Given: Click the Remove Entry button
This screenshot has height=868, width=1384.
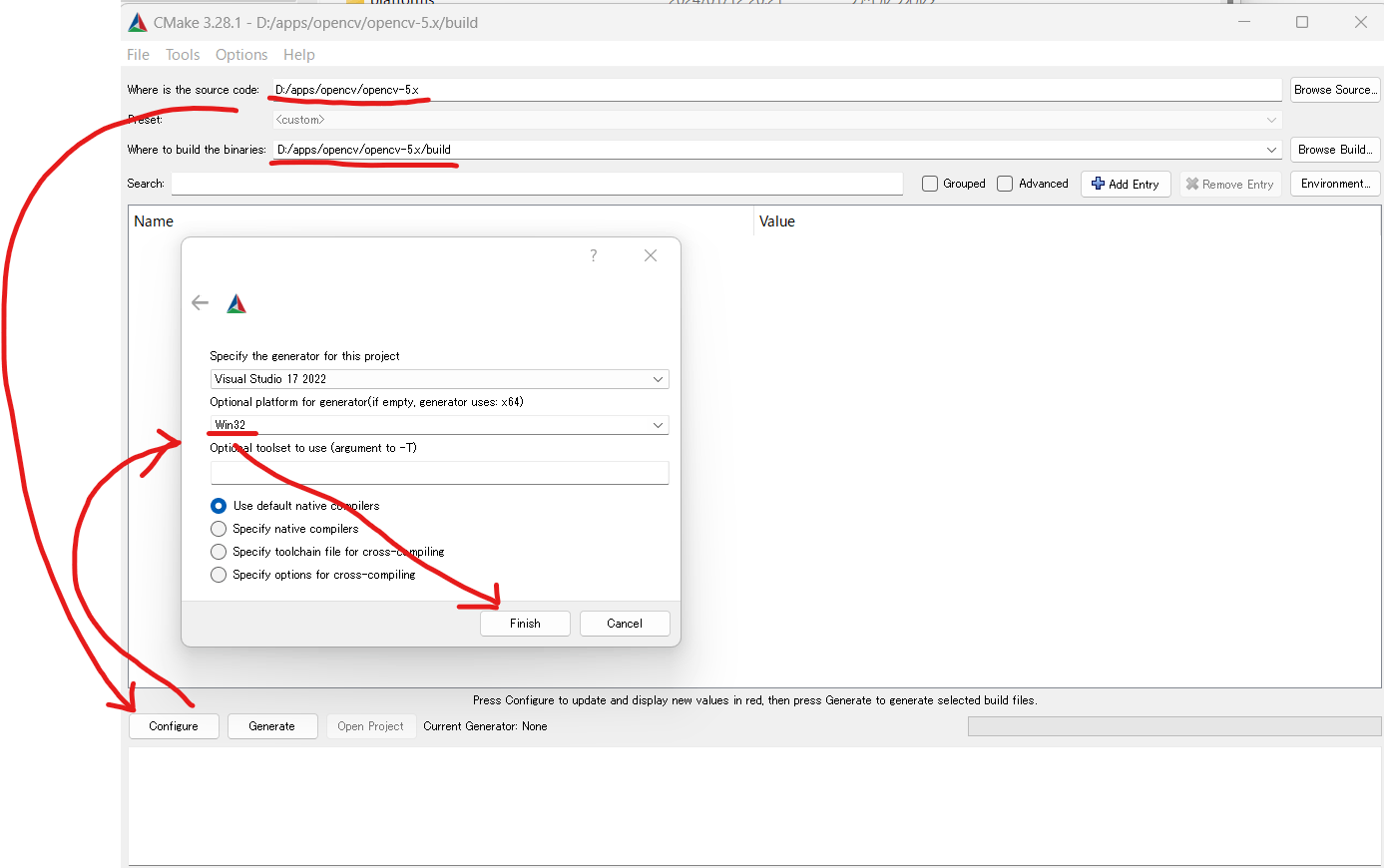Looking at the screenshot, I should (x=1230, y=184).
